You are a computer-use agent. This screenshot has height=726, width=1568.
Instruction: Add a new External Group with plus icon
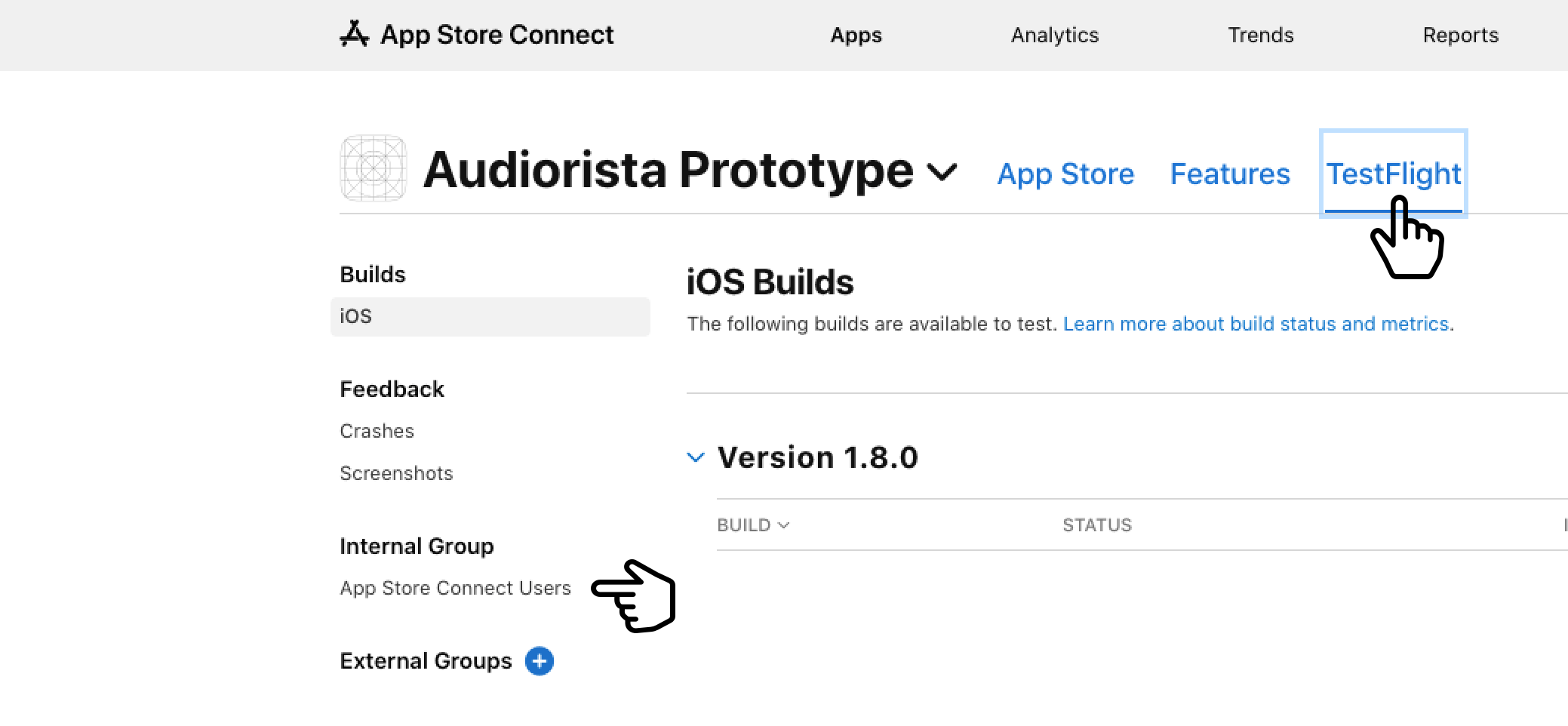[540, 661]
